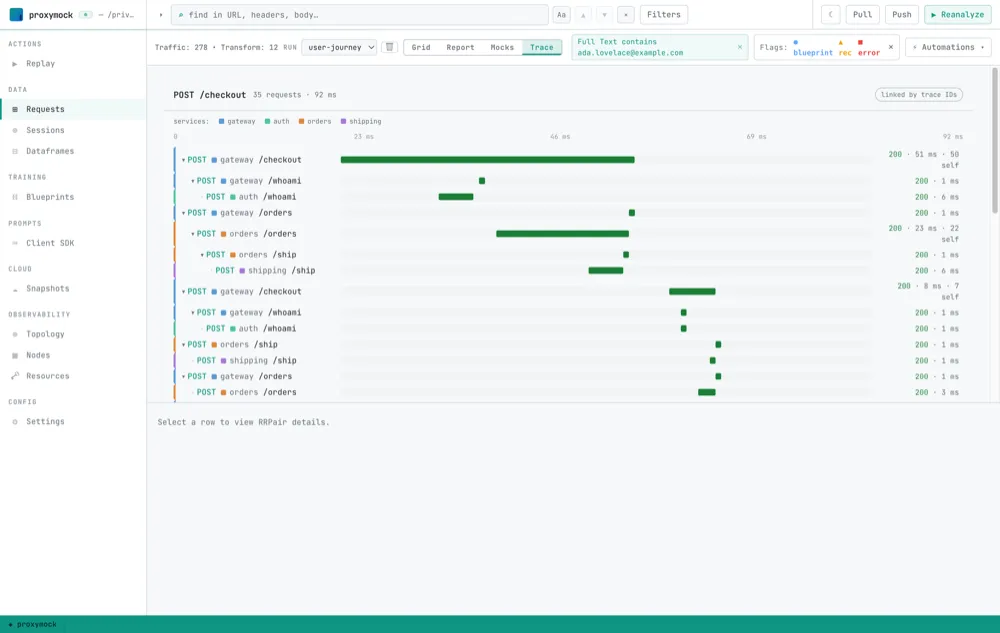
Task: Collapse the first POST gateway /whoami row
Action: click(193, 181)
